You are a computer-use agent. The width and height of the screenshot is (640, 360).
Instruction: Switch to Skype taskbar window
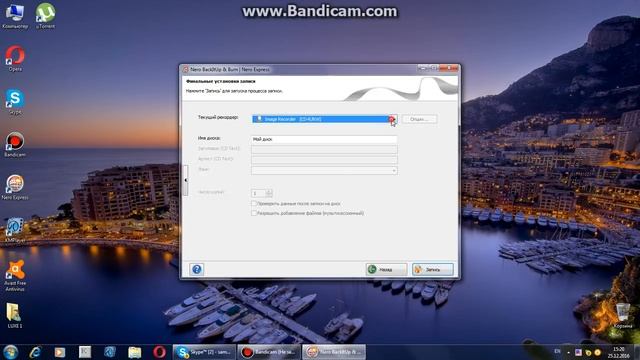coord(204,352)
